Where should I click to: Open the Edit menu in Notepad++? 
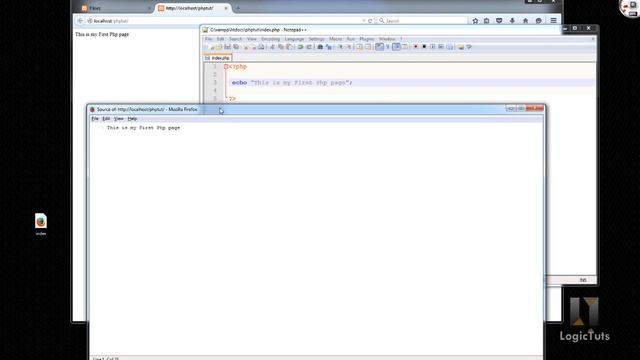(x=220, y=39)
